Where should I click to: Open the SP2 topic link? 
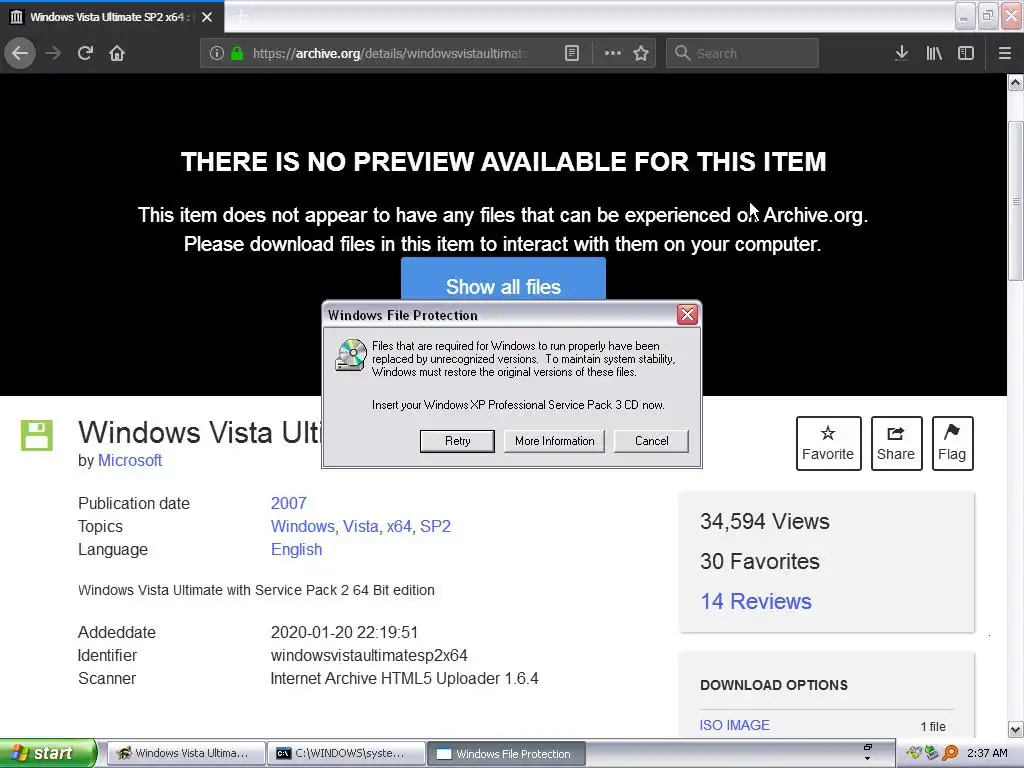(x=435, y=526)
